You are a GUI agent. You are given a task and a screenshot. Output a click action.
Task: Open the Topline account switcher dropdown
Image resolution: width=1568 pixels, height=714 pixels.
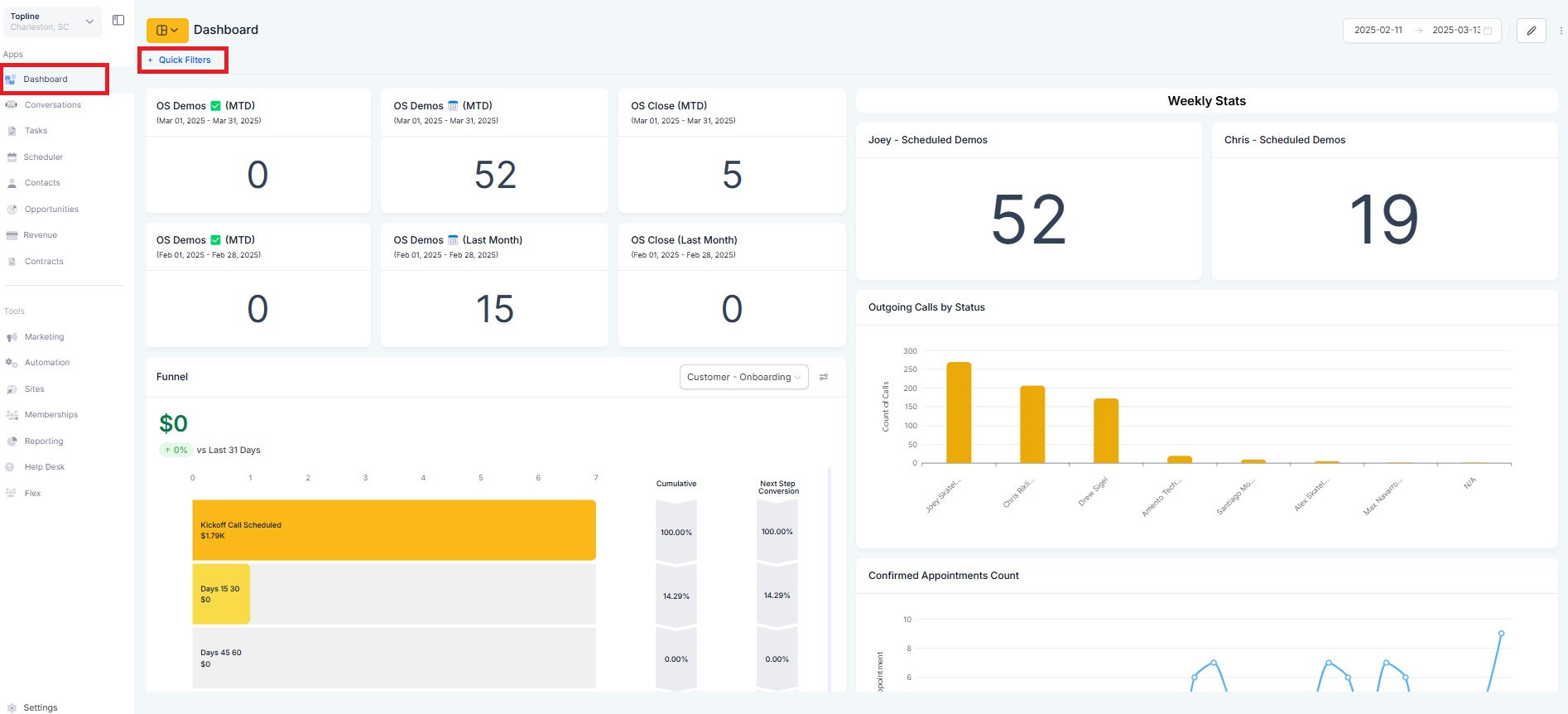click(53, 22)
